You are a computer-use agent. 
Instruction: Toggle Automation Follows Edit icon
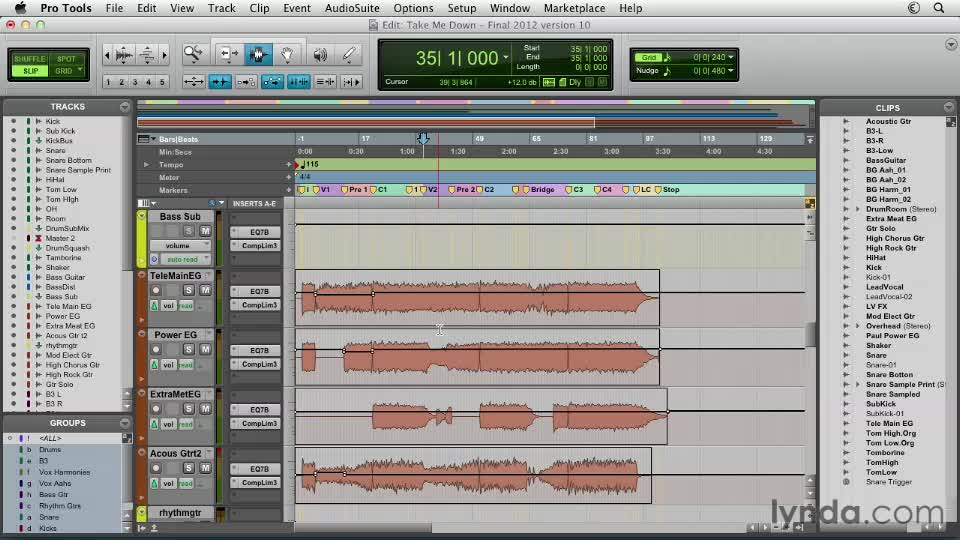272,81
